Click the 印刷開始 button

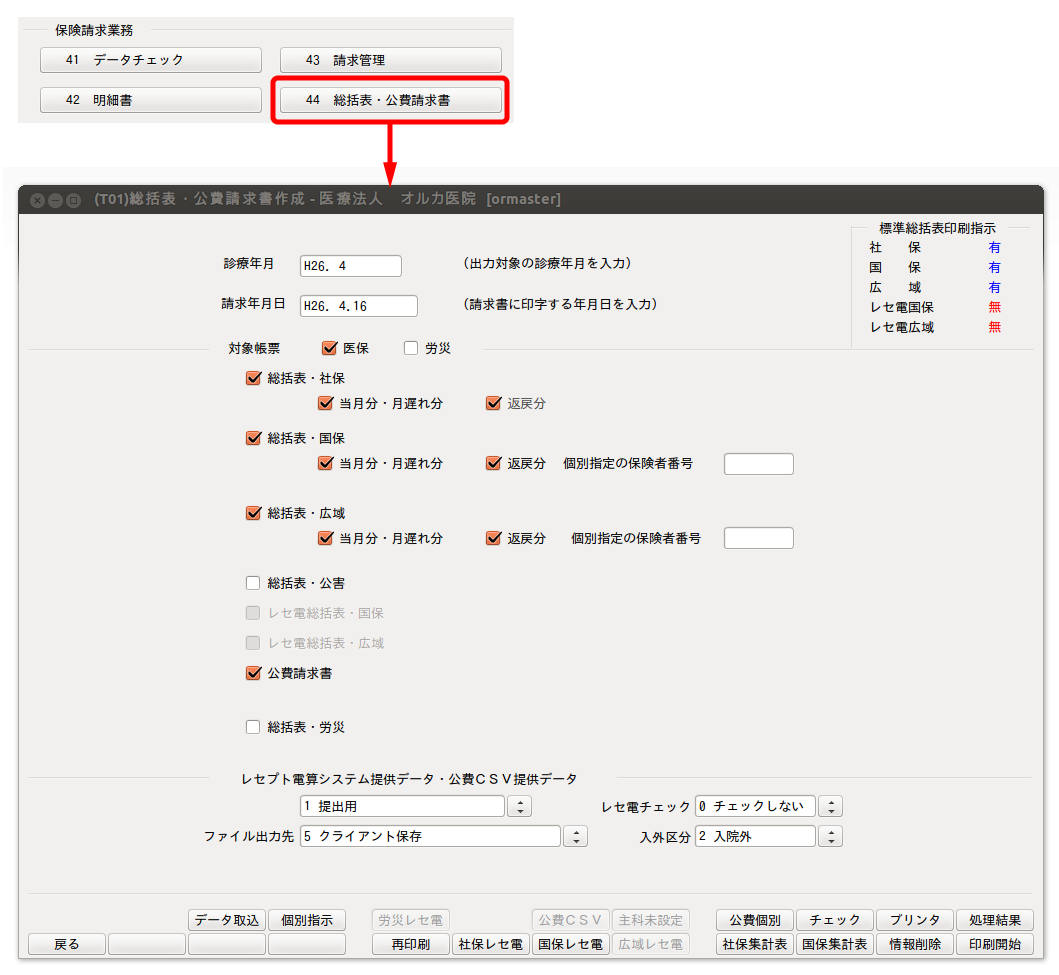point(995,944)
